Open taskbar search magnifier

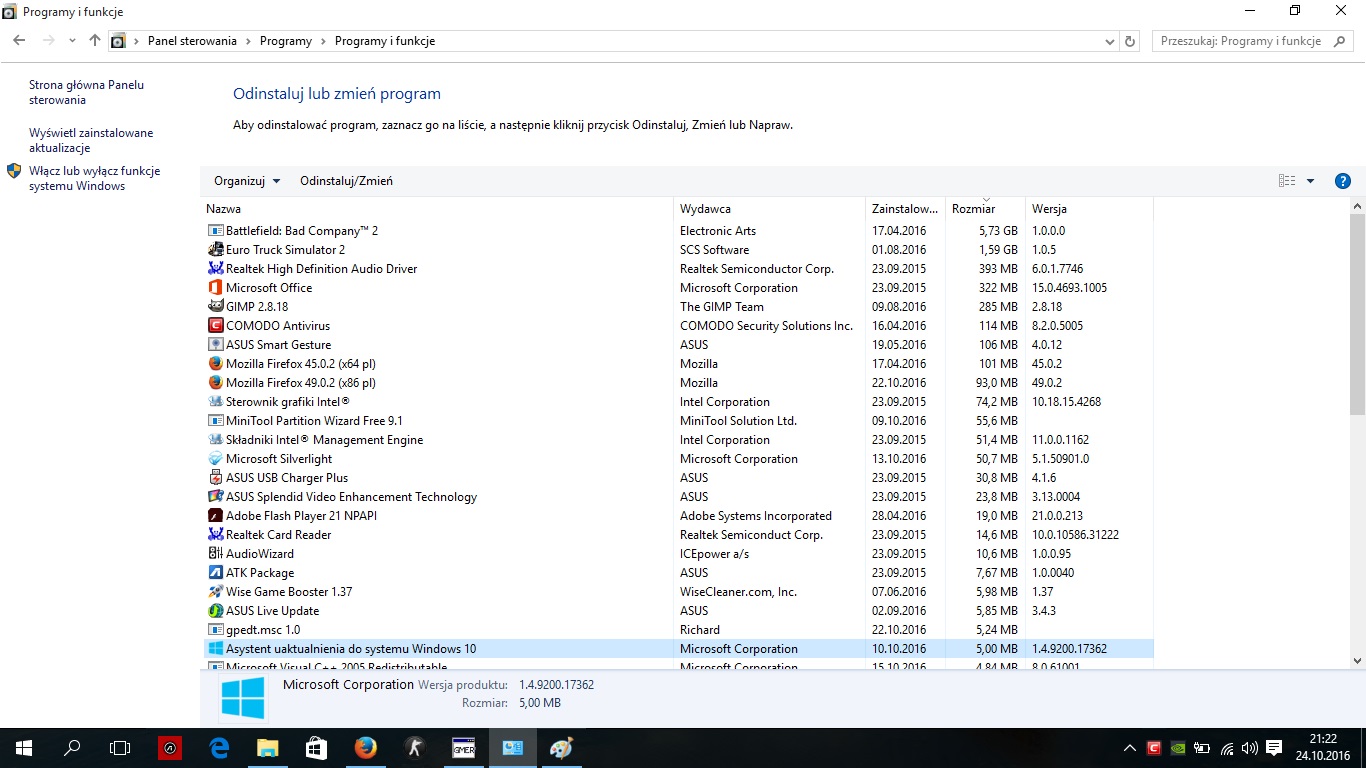[72, 747]
